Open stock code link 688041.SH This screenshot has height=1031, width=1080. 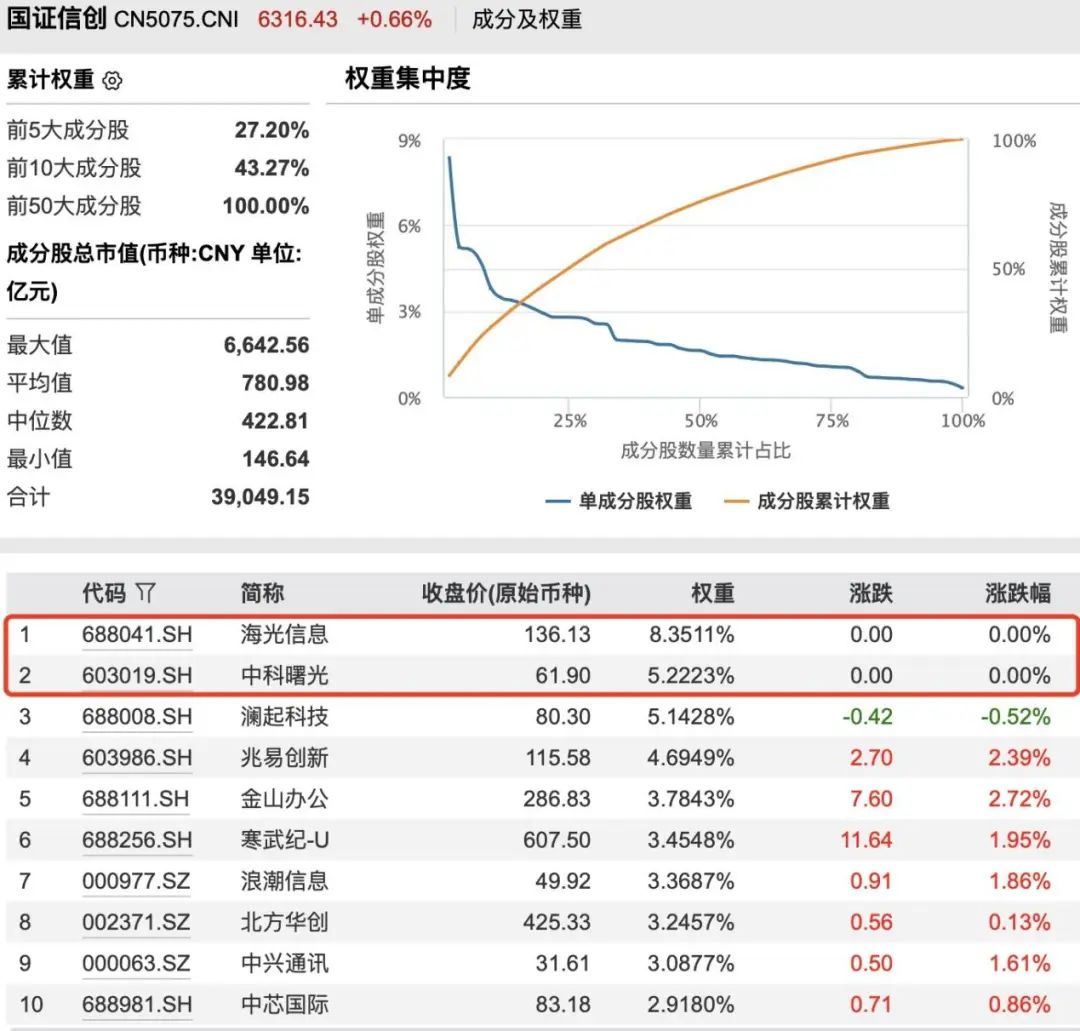(x=137, y=634)
